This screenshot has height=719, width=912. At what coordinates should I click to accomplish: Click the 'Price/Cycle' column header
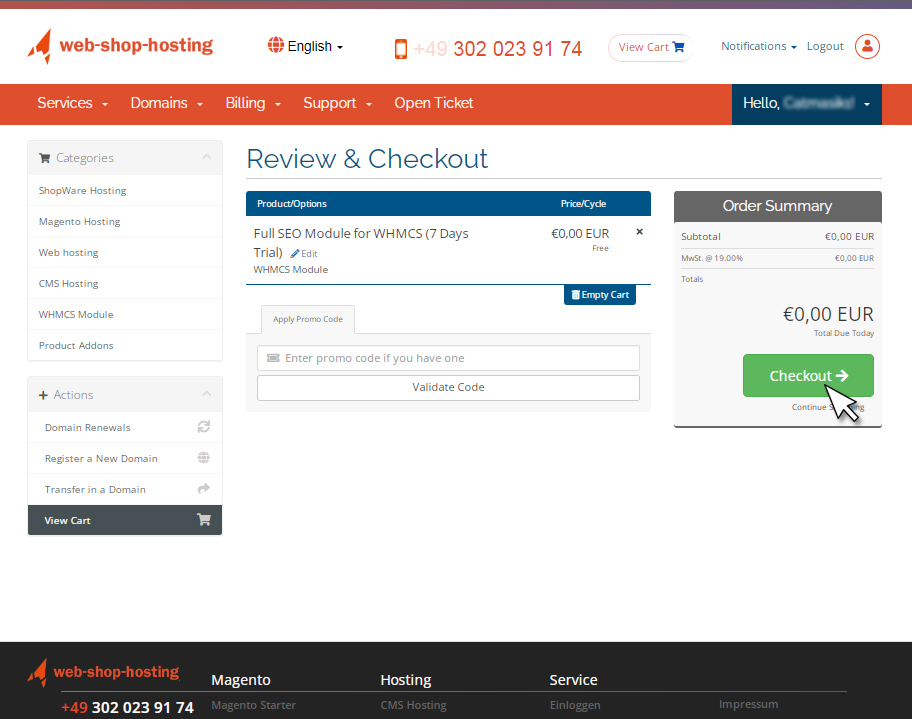point(583,204)
